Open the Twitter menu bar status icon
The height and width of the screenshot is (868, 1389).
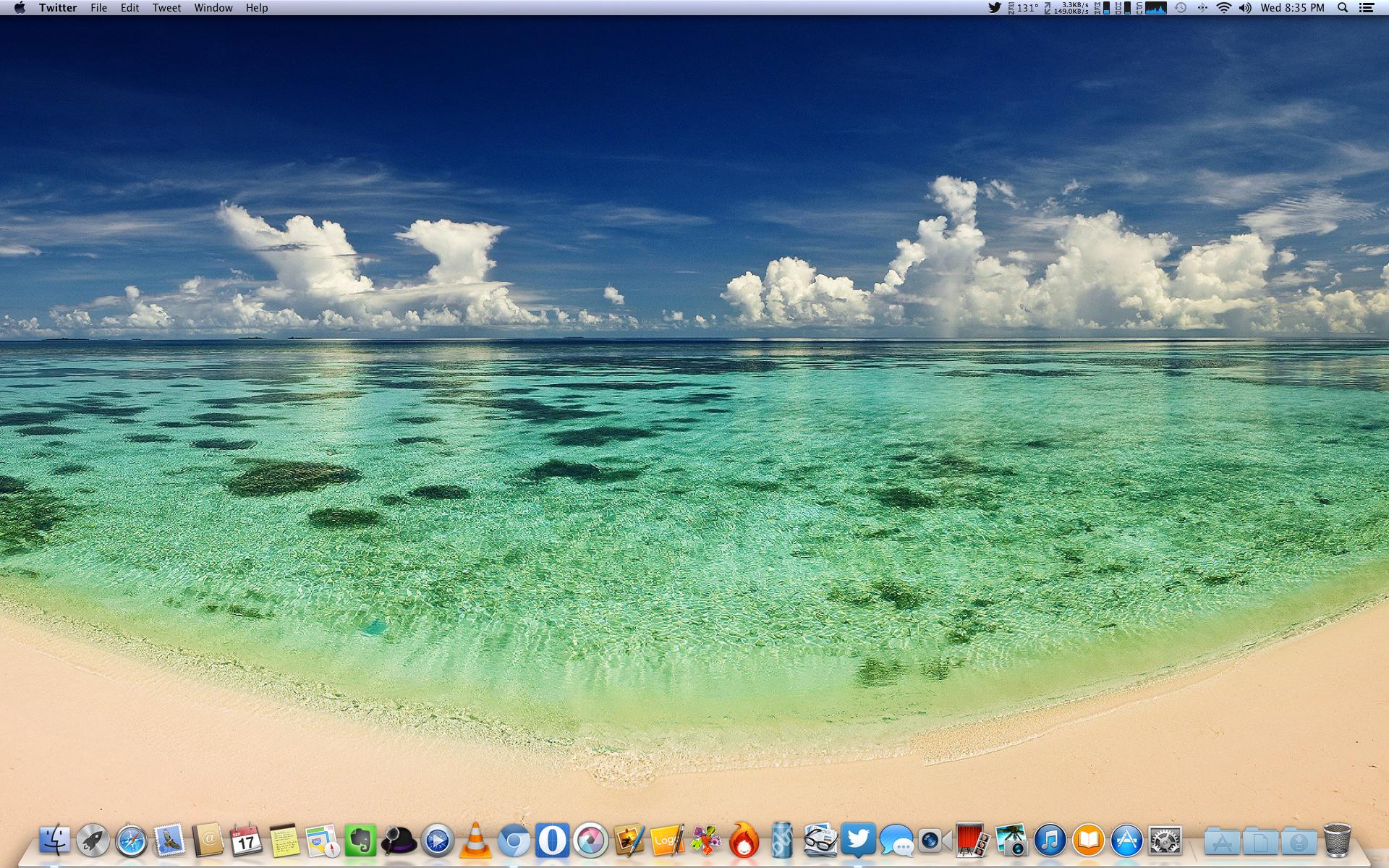pos(995,8)
